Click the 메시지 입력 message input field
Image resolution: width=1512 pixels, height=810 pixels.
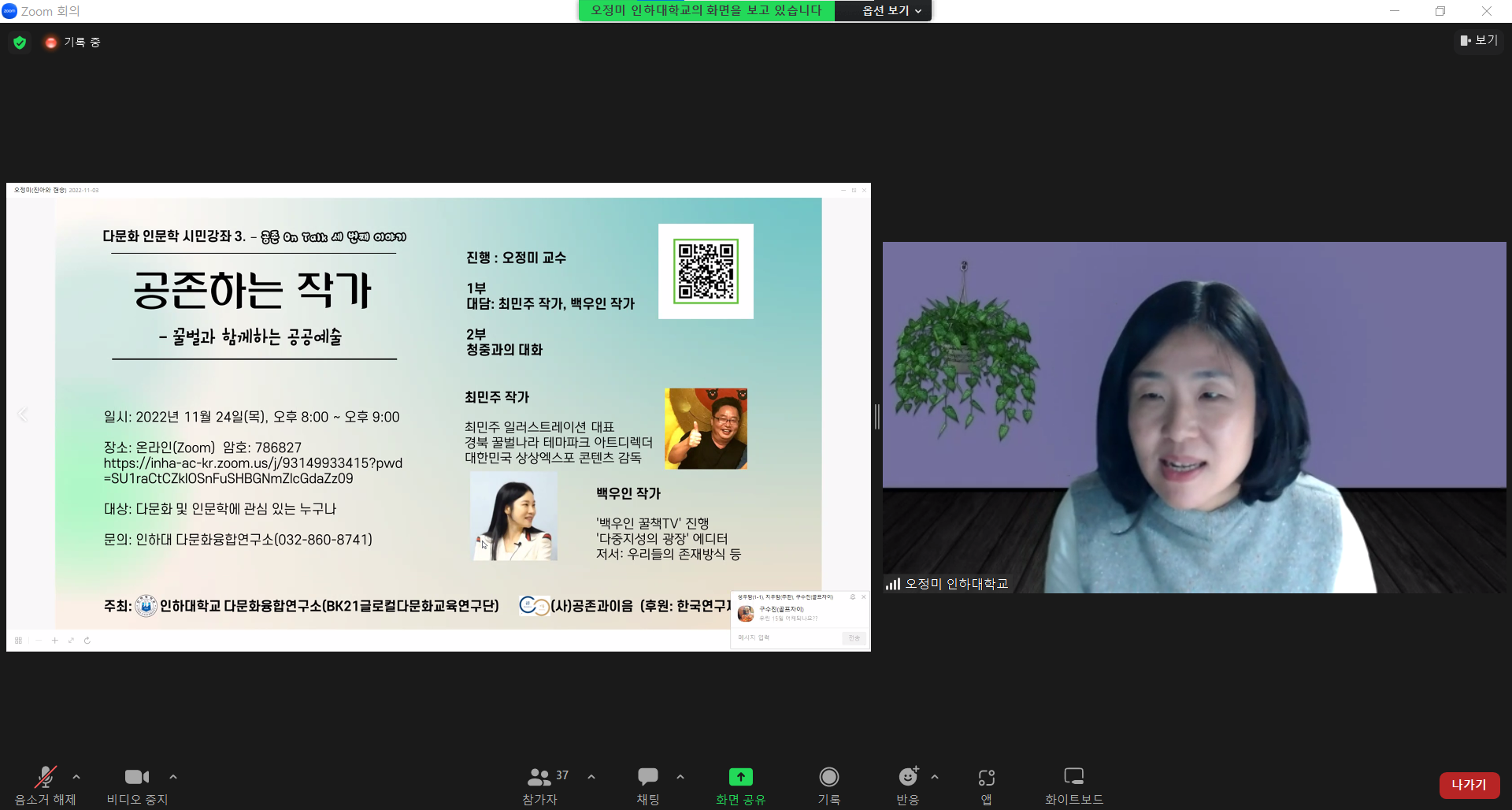click(x=787, y=637)
